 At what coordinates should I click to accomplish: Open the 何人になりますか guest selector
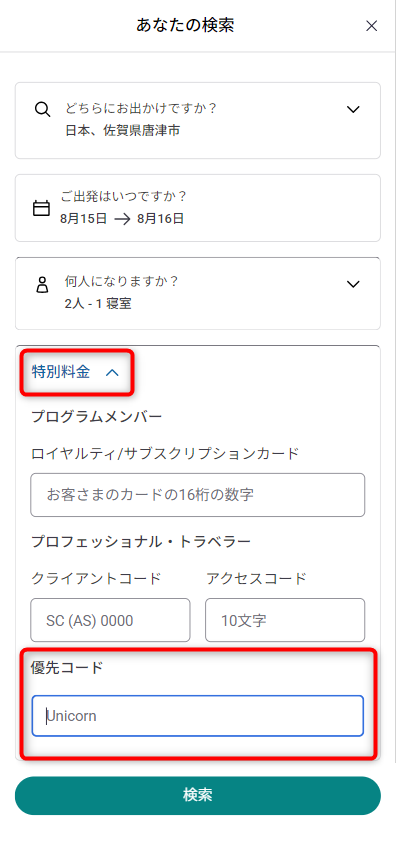(198, 294)
